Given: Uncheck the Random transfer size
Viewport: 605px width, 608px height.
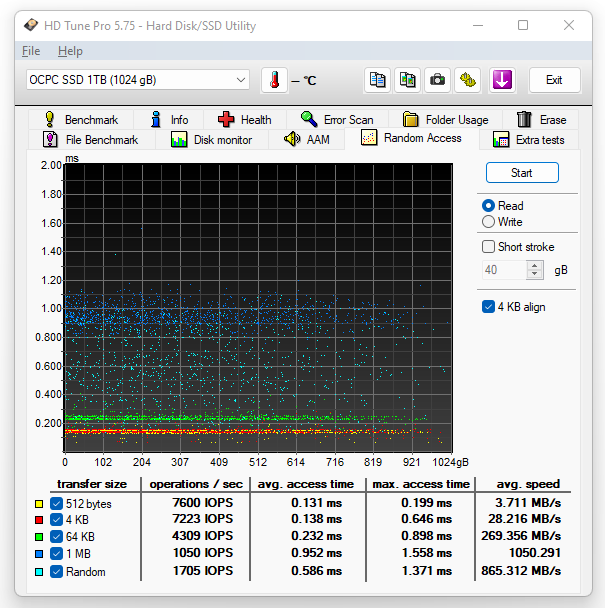Looking at the screenshot, I should pyautogui.click(x=56, y=572).
